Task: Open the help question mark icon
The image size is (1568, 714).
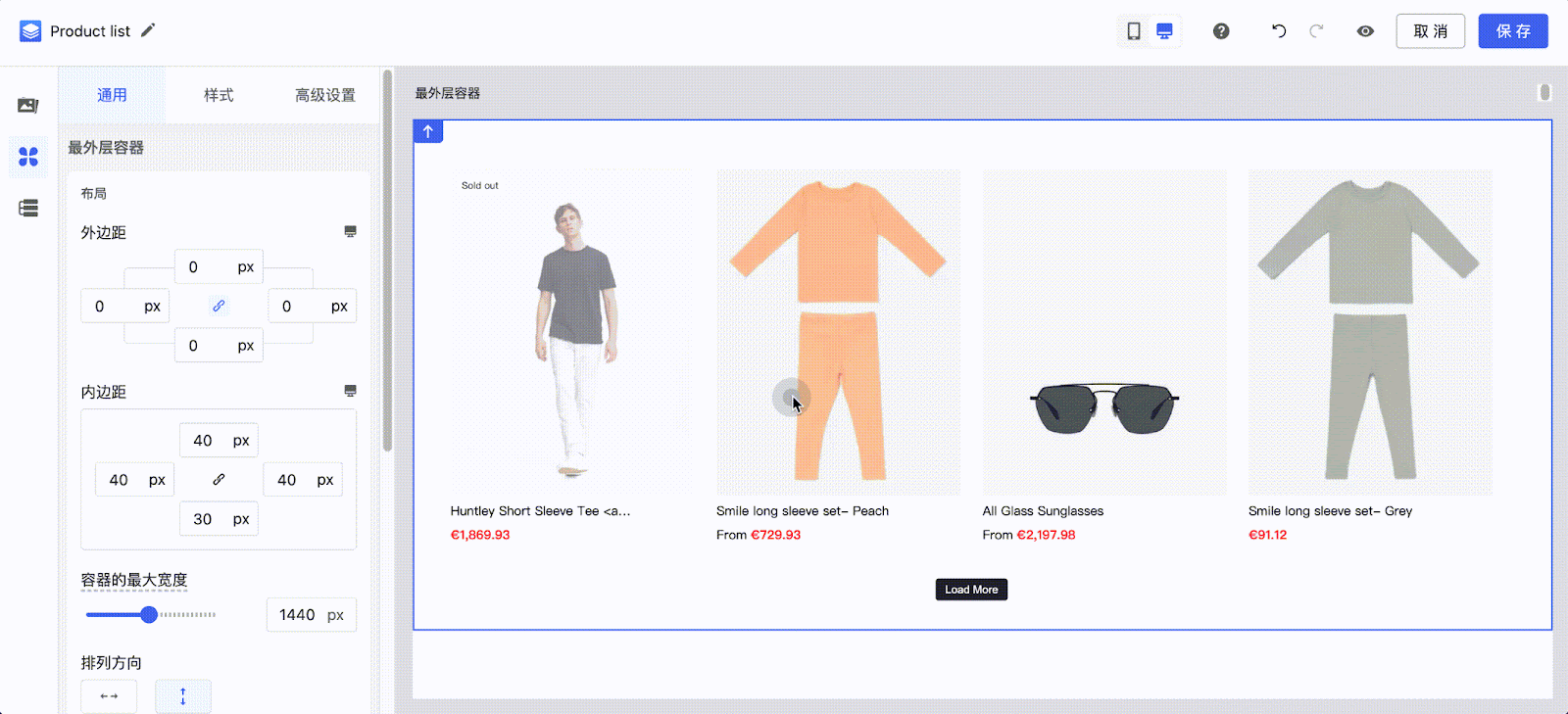Action: pos(1221,31)
